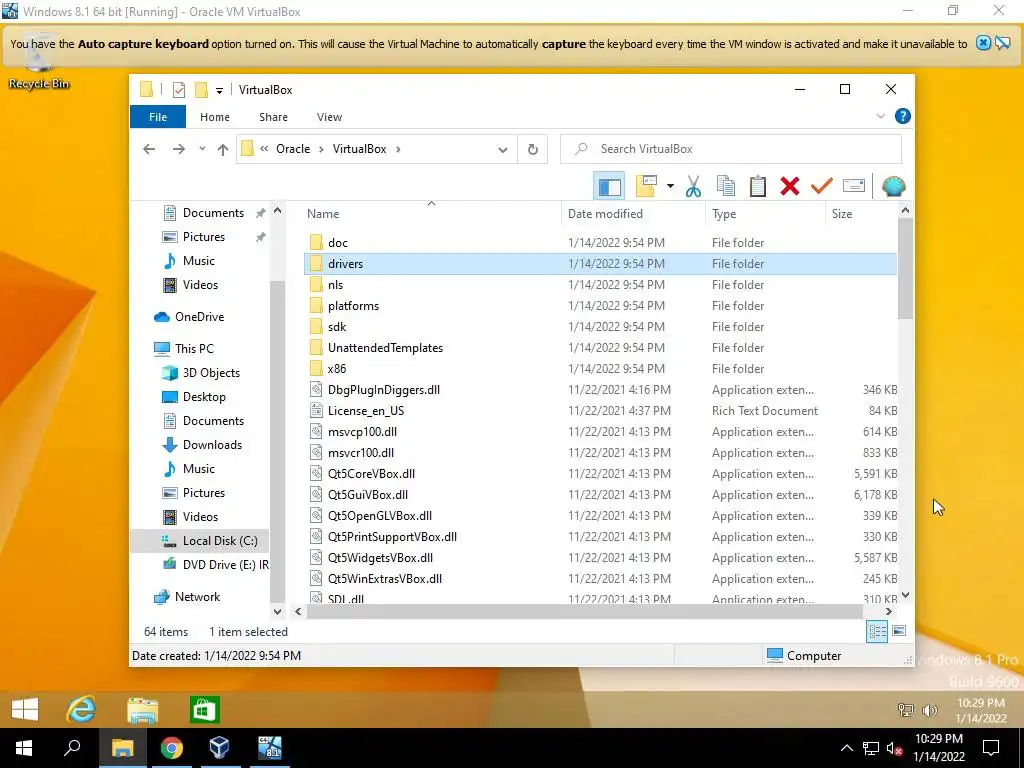
Task: Open host taskbar search magnifier
Action: pyautogui.click(x=72, y=748)
